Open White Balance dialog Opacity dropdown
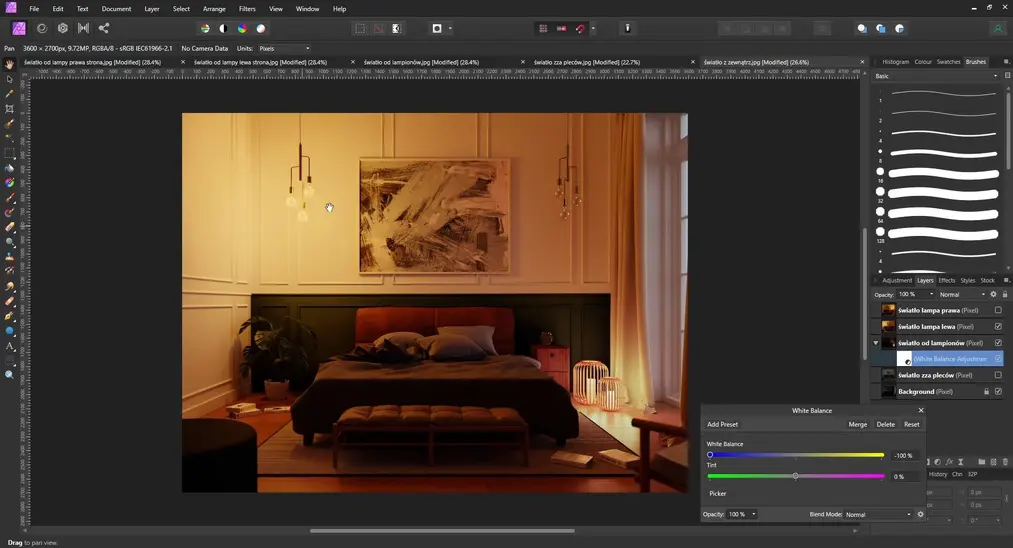This screenshot has height=548, width=1013. [x=742, y=514]
